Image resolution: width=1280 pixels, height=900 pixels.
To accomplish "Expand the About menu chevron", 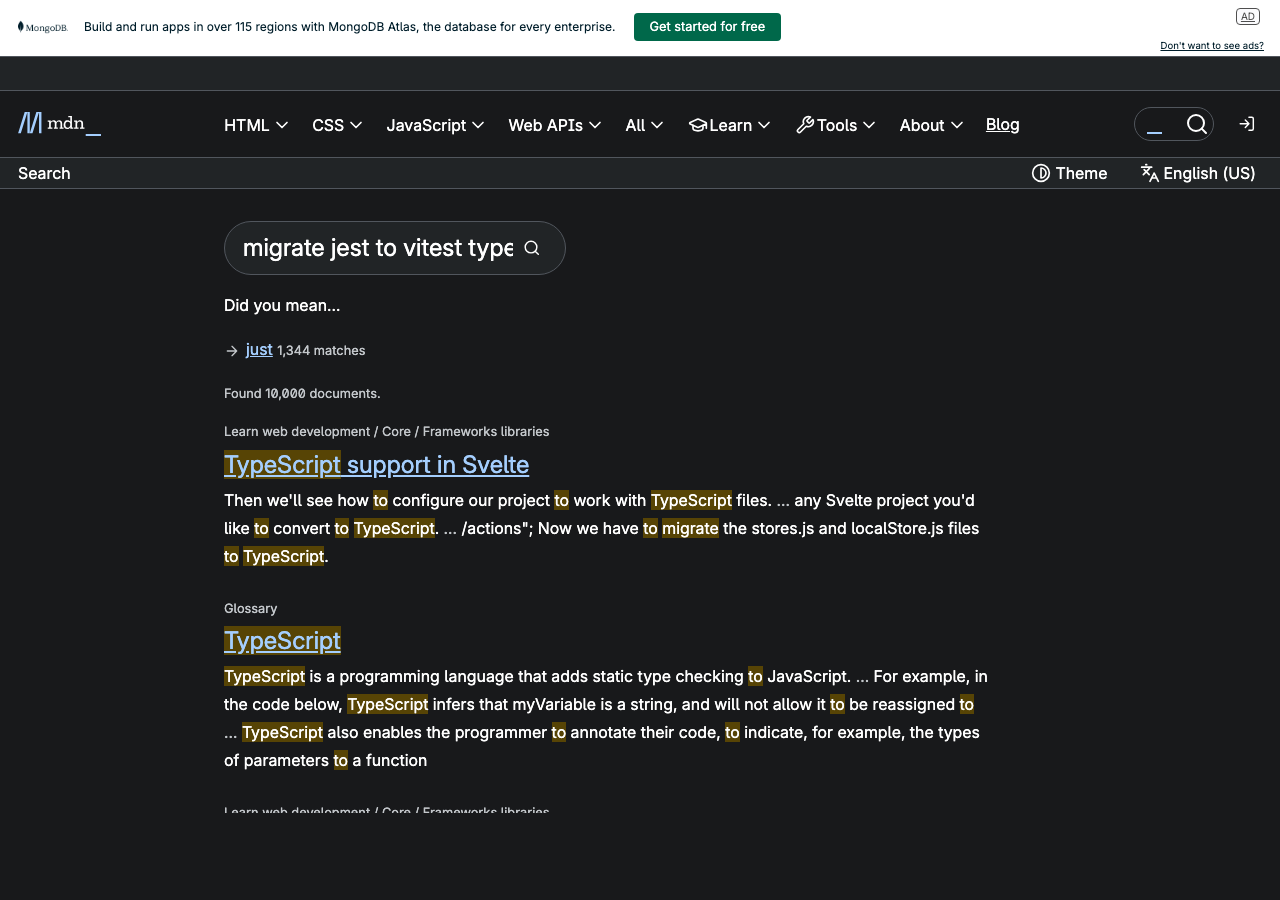I will pyautogui.click(x=957, y=125).
